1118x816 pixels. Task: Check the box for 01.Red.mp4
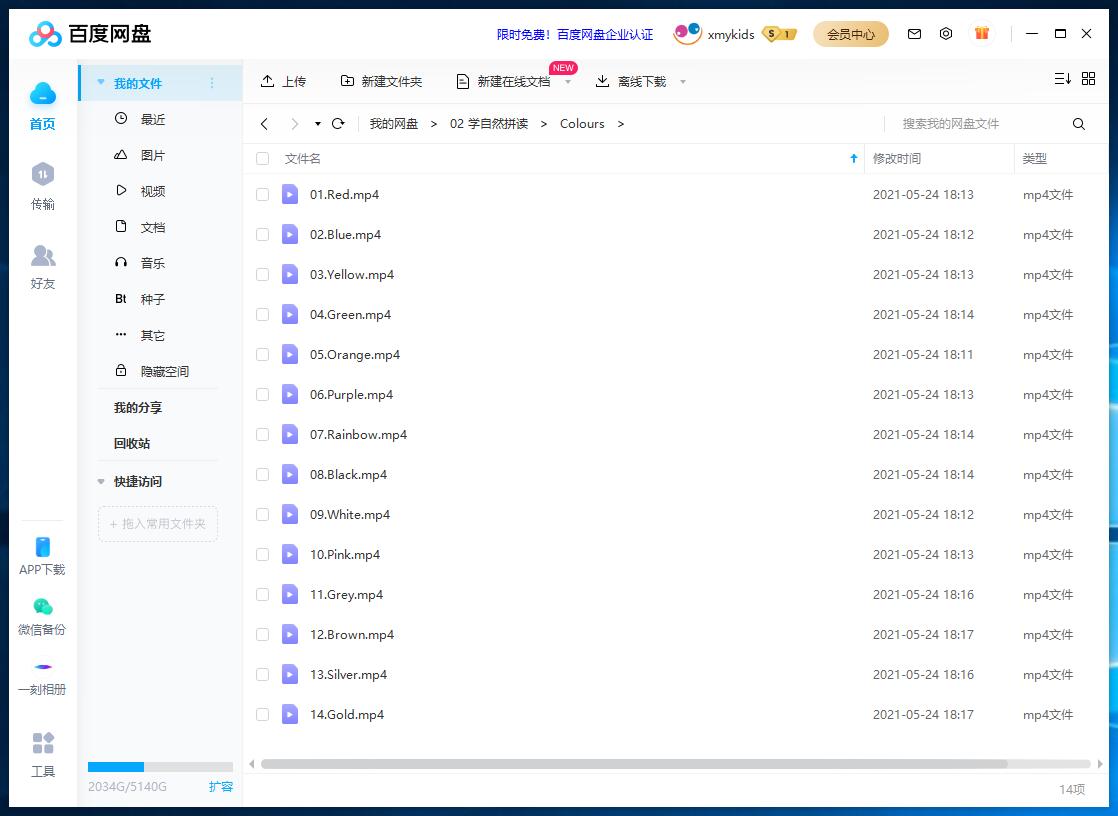(263, 195)
